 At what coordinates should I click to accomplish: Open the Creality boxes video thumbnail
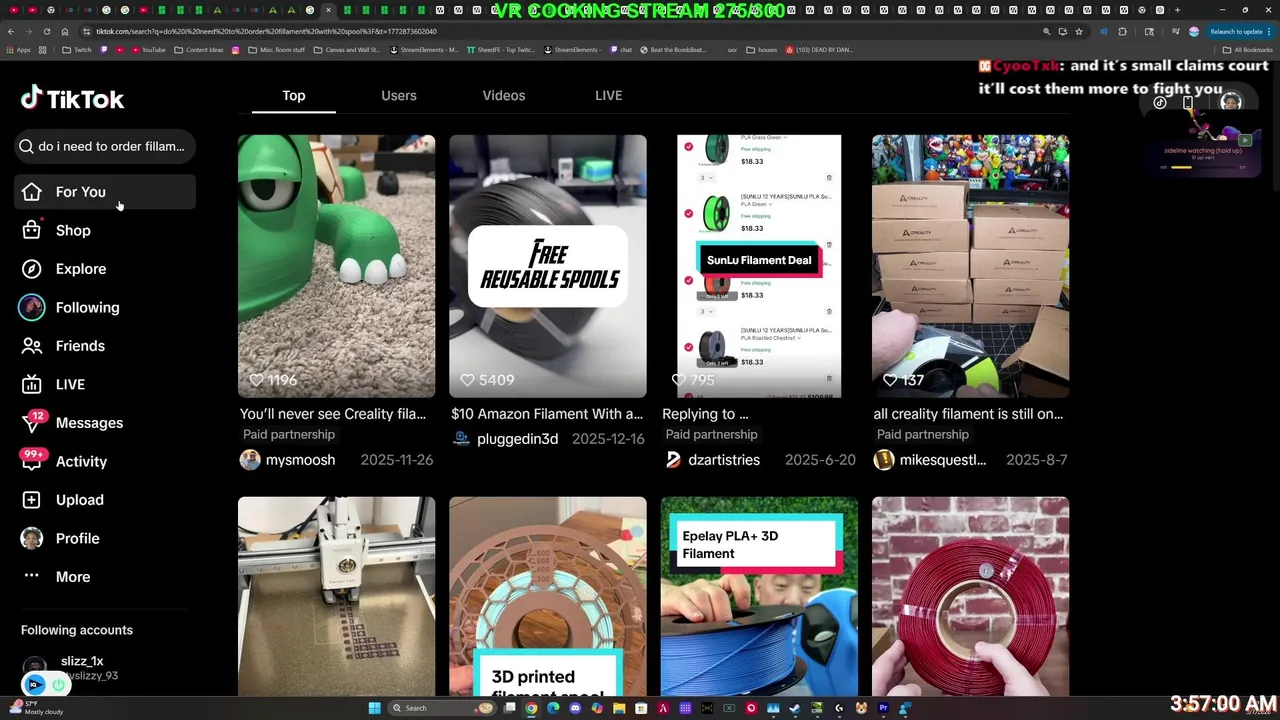coord(970,266)
